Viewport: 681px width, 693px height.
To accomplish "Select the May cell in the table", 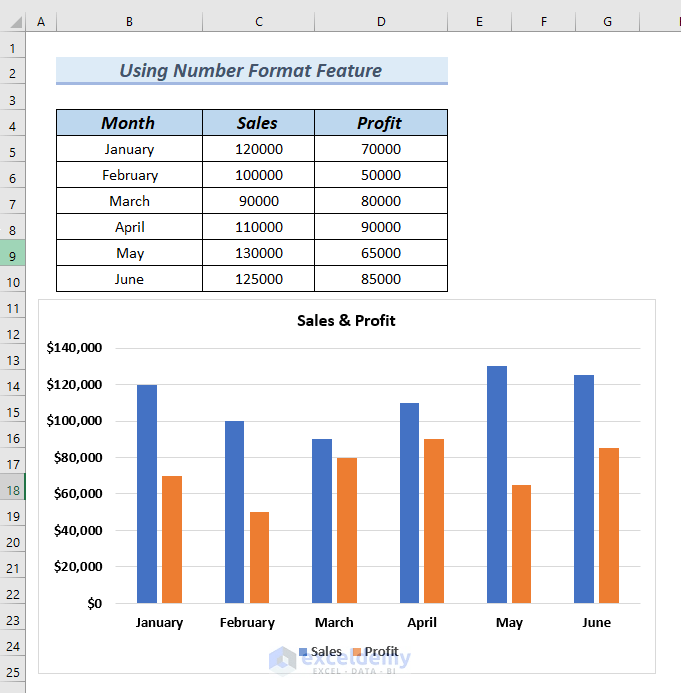I will click(129, 253).
